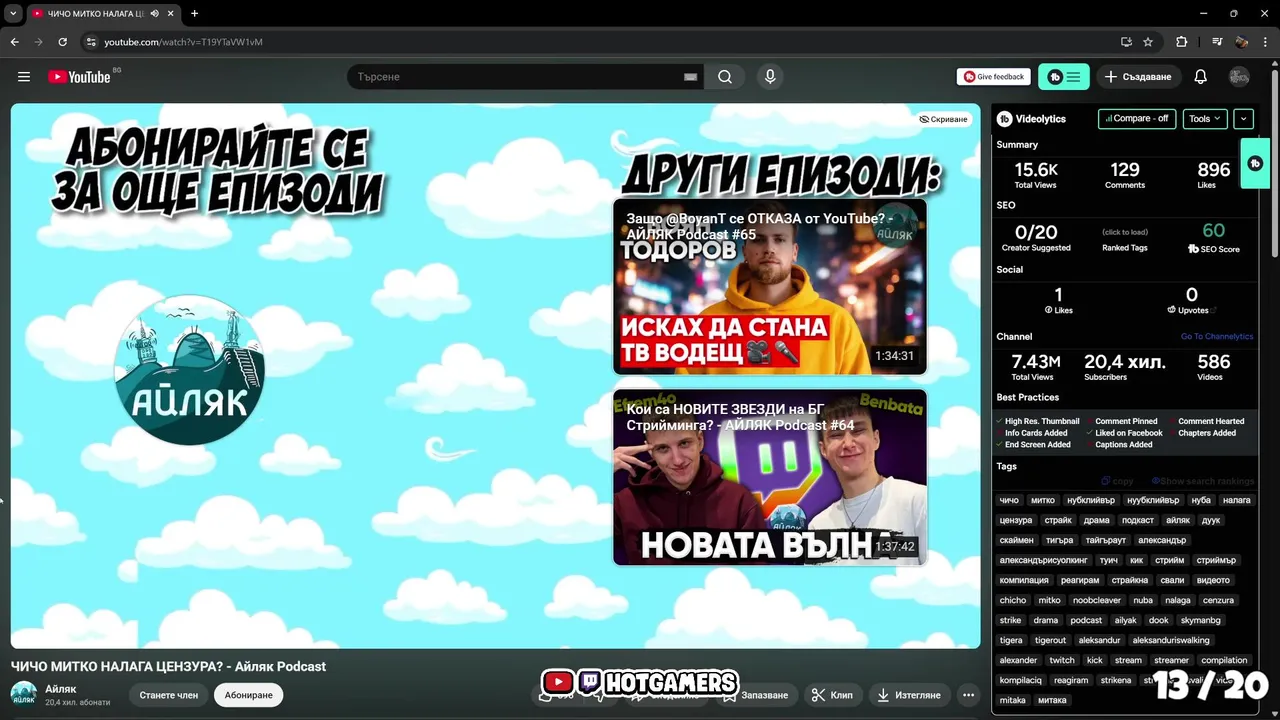1280x720 pixels.
Task: Open the account avatar menu
Action: 1239,77
